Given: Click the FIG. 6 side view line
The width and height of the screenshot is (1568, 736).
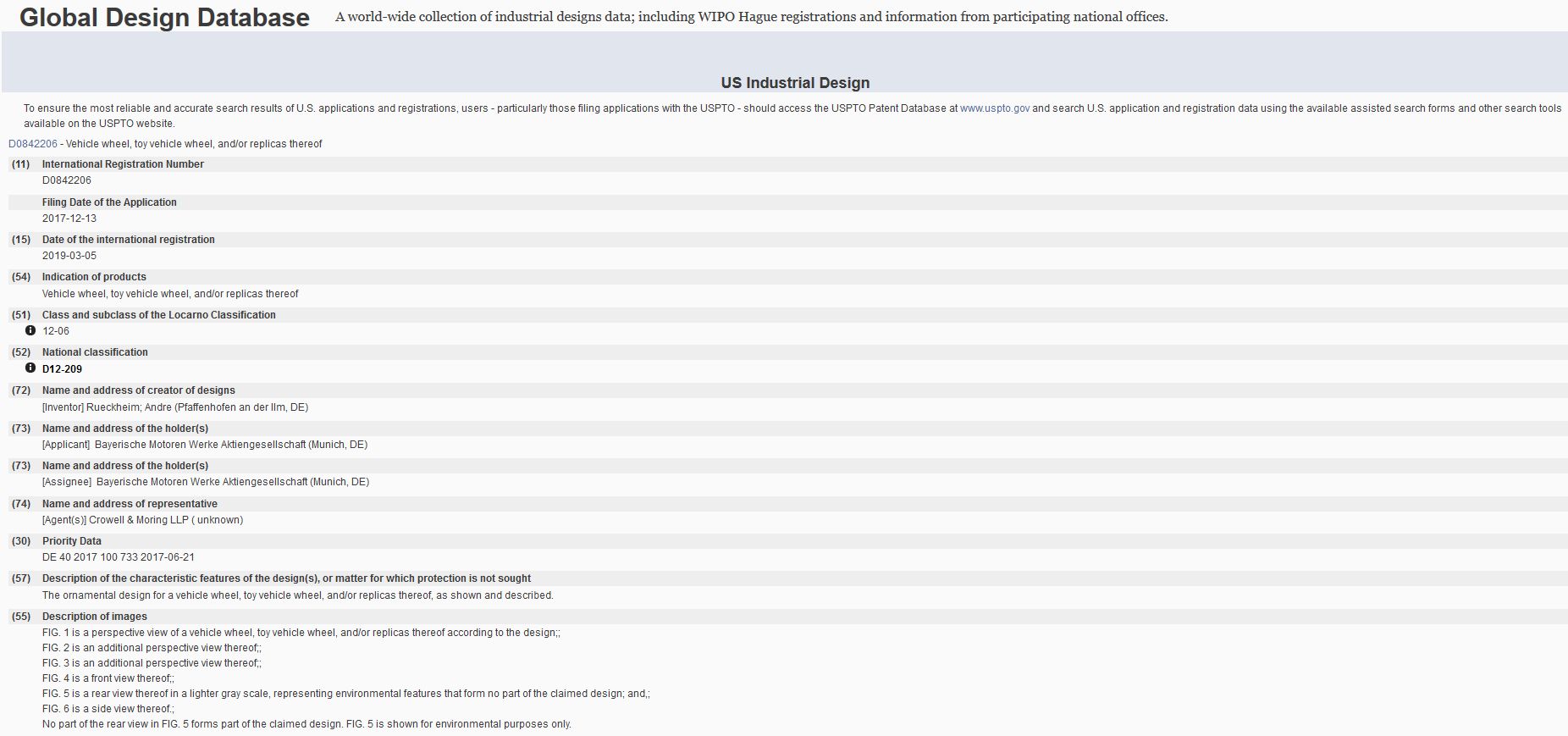Looking at the screenshot, I should click(108, 709).
